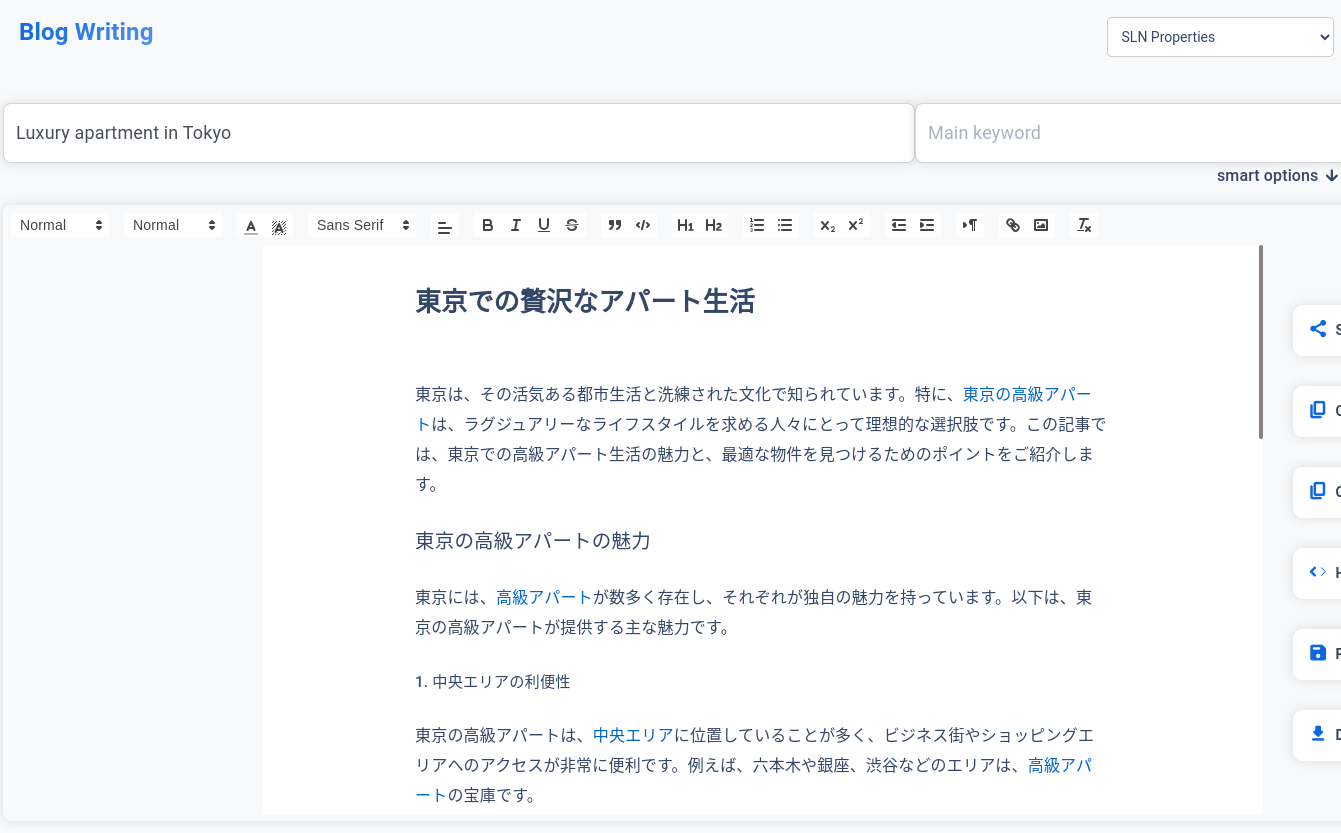
Task: Open the first Normal dropdown in the toolbar
Action: pos(61,225)
